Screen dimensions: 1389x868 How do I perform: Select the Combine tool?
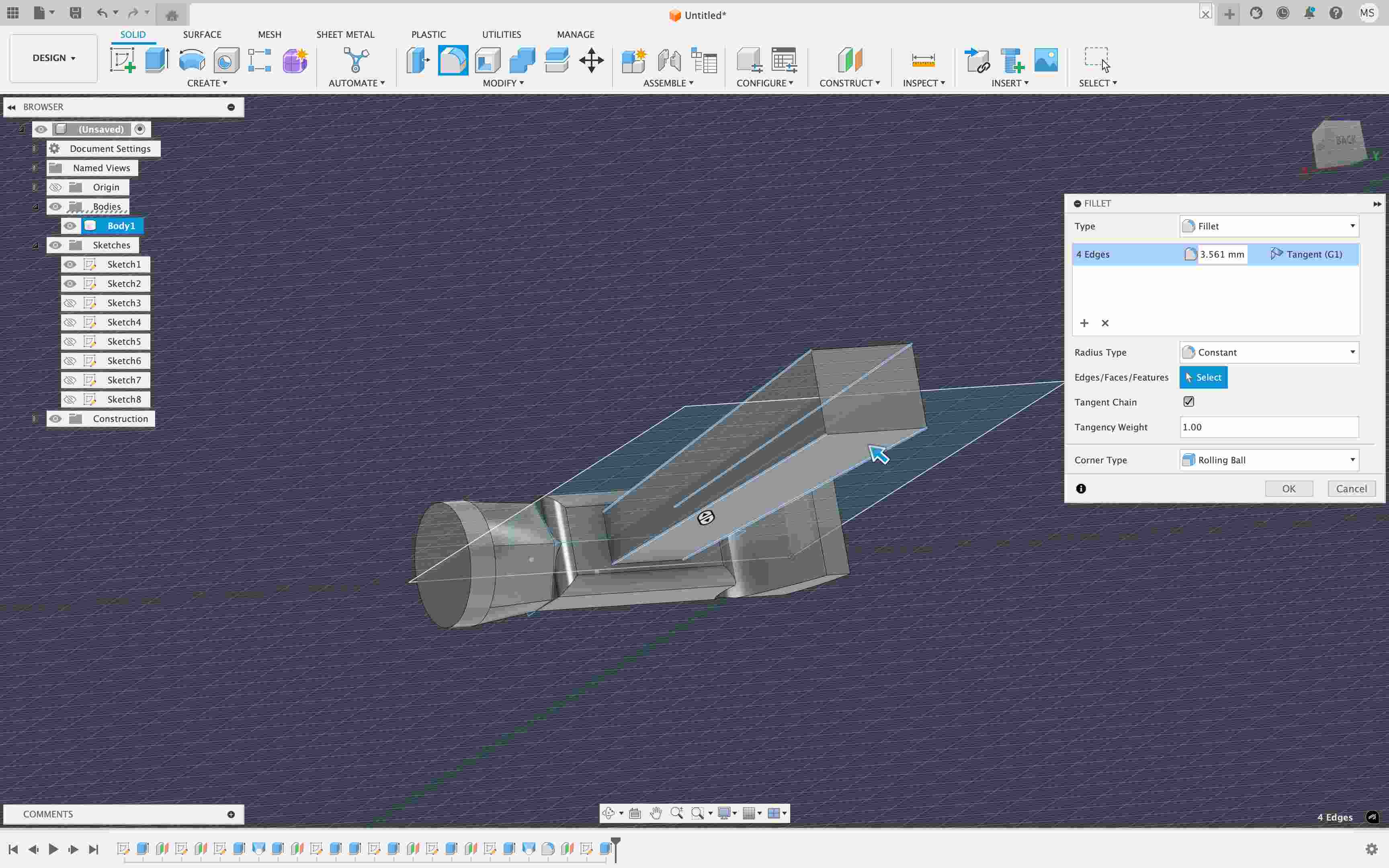522,60
